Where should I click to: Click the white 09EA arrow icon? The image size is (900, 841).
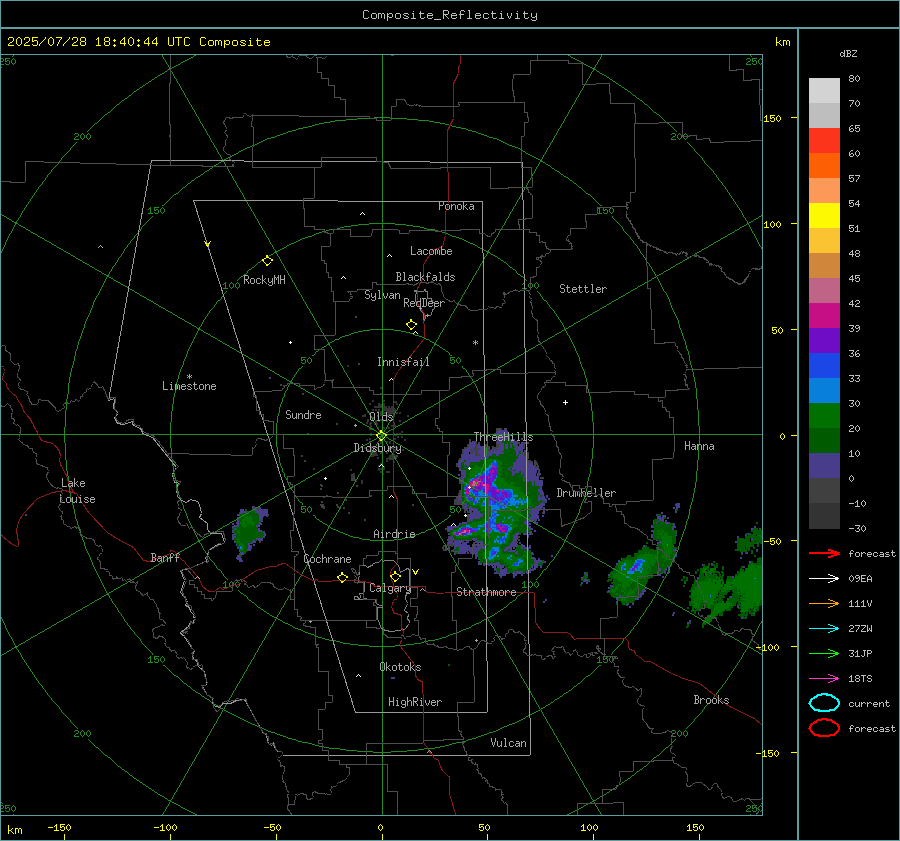tap(824, 579)
